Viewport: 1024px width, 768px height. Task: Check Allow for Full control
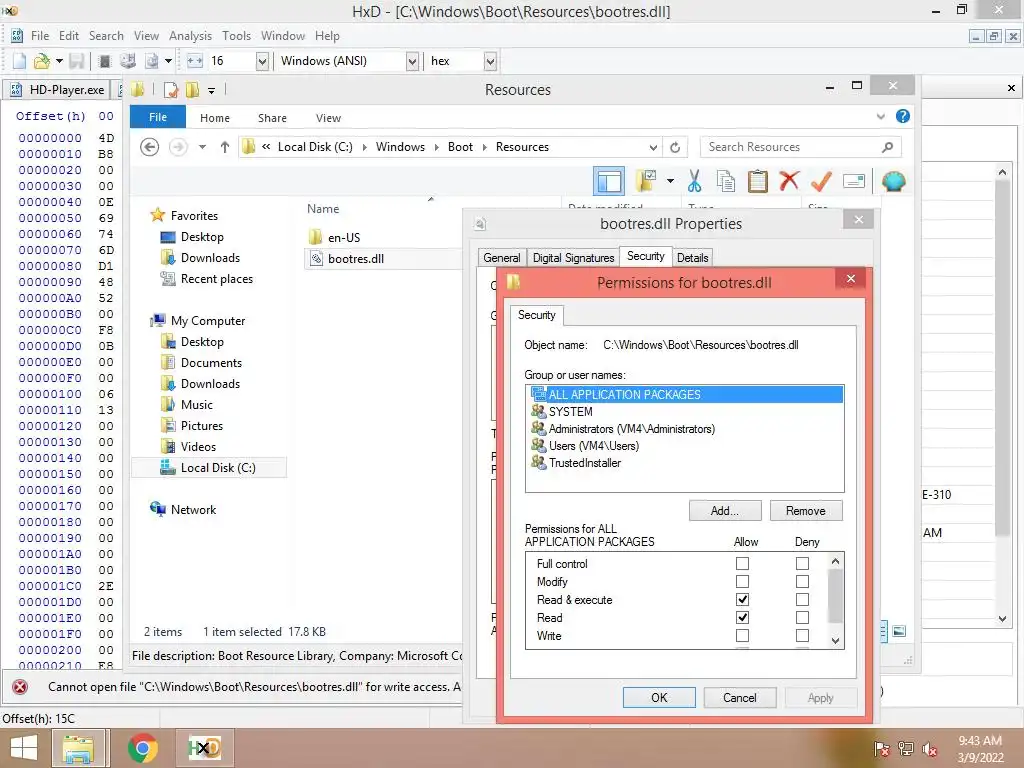[743, 564]
